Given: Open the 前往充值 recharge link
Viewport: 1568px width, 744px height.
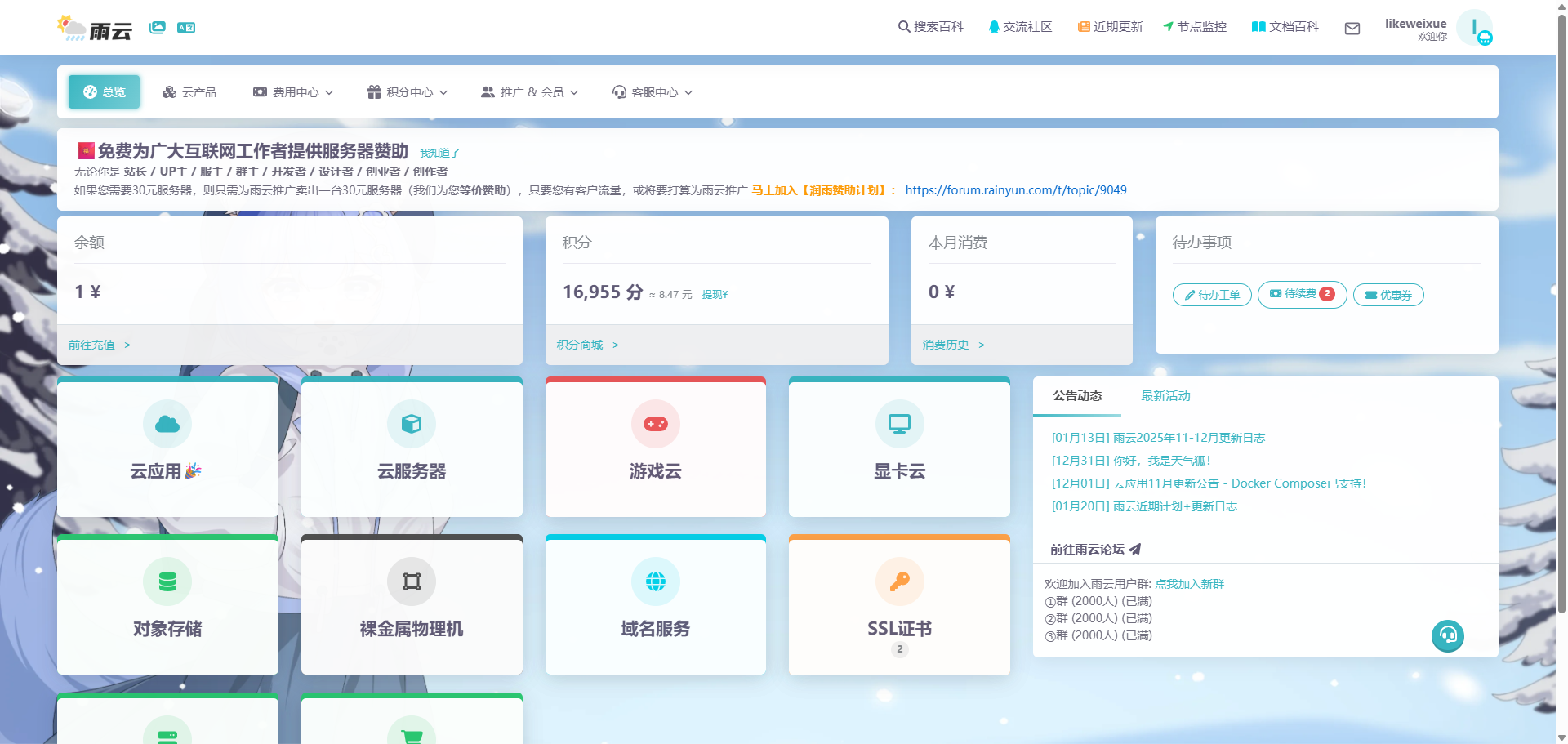Looking at the screenshot, I should (x=99, y=345).
